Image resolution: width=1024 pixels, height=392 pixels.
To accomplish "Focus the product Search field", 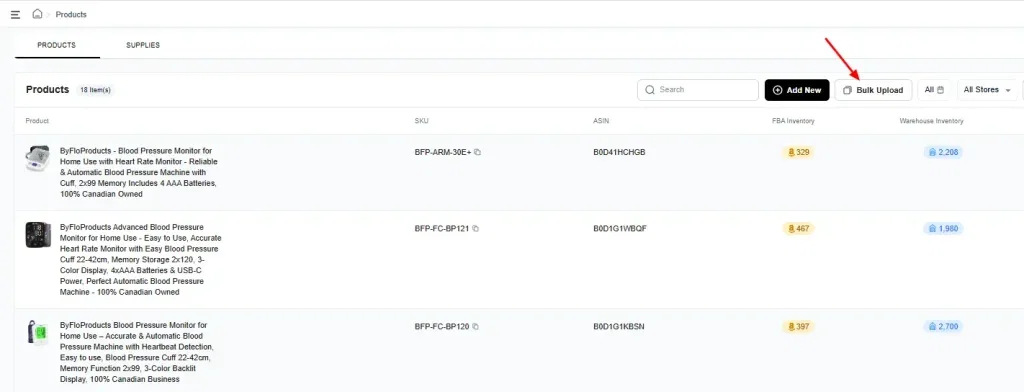I will [x=697, y=90].
